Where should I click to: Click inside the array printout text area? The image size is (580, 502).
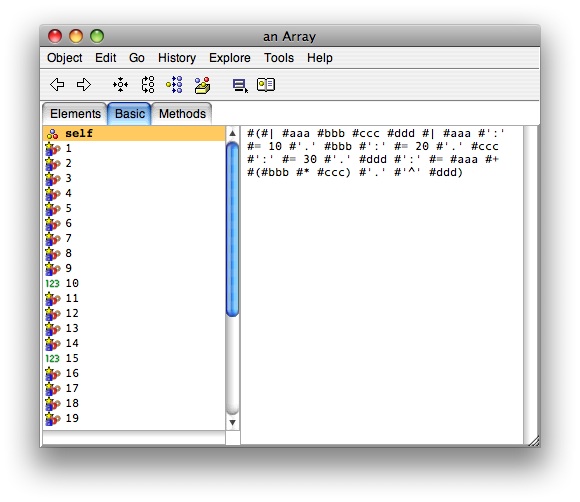pyautogui.click(x=382, y=285)
